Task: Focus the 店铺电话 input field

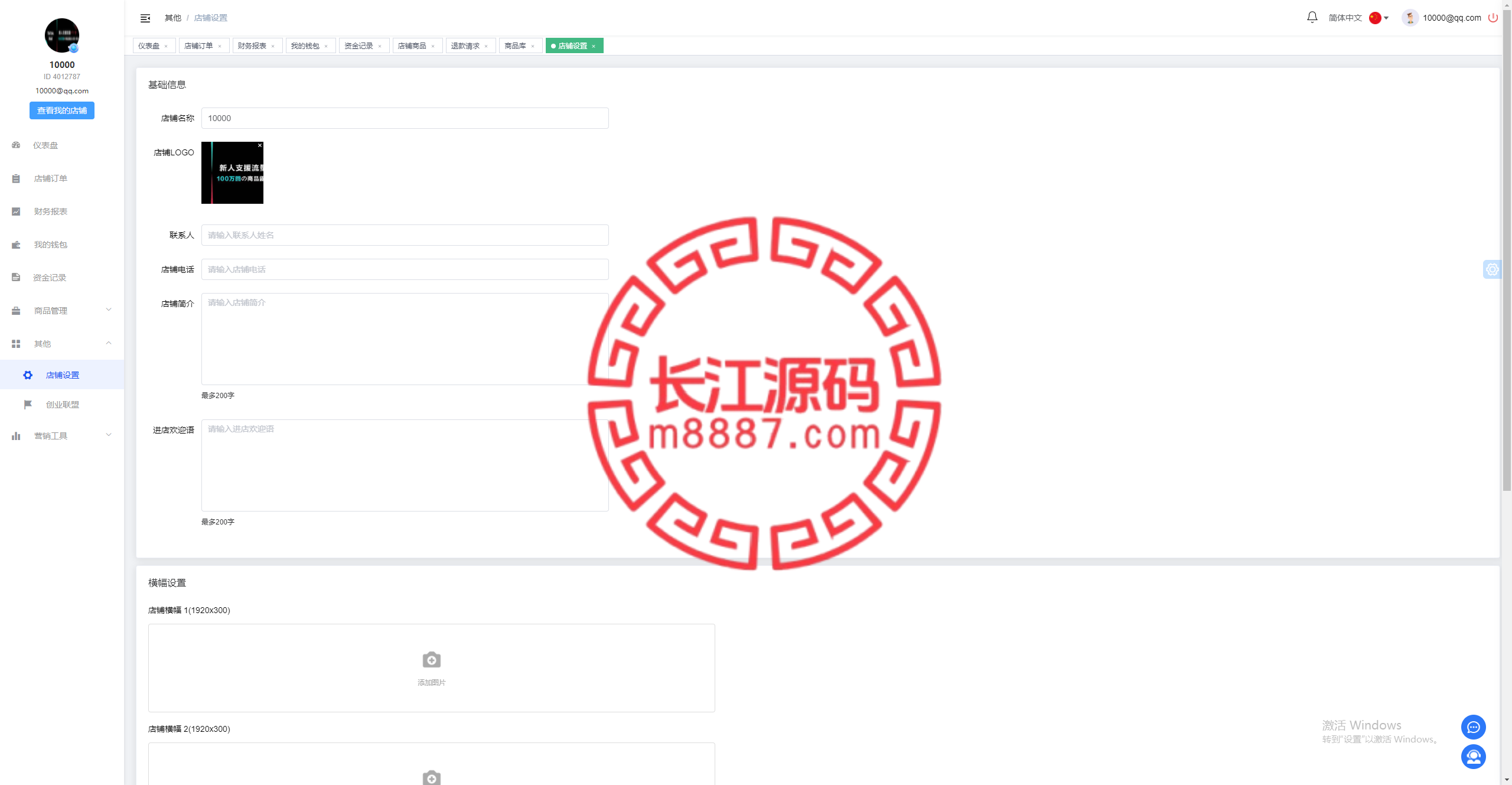Action: [405, 269]
